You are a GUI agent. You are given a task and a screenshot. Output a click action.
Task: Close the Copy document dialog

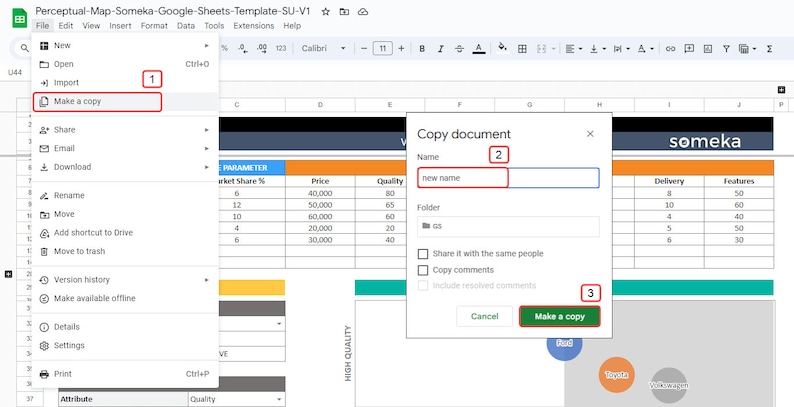pos(590,134)
